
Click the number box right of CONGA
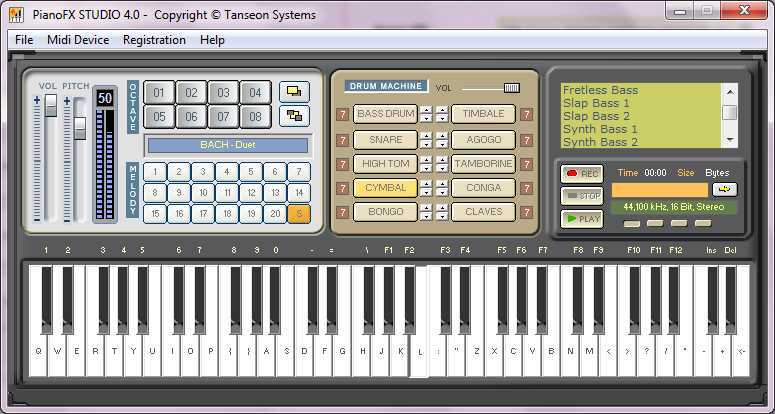(x=527, y=188)
